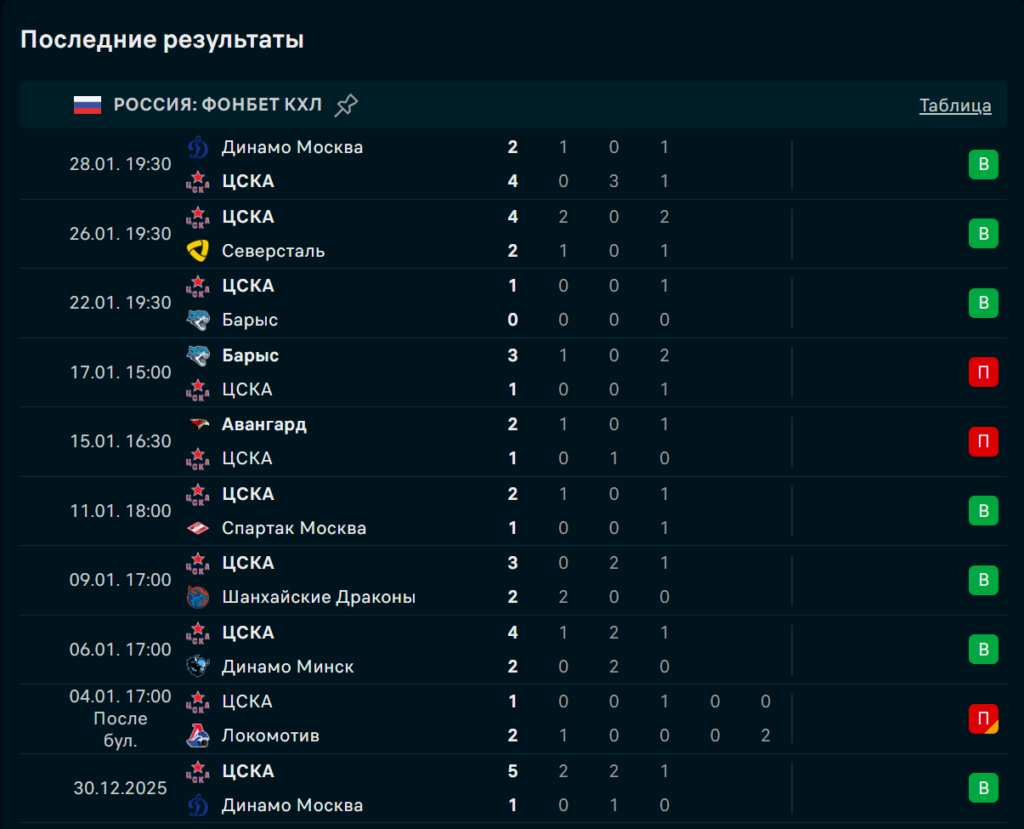The width and height of the screenshot is (1024, 829).
Task: Click the Локомотив team logo
Action: click(198, 736)
